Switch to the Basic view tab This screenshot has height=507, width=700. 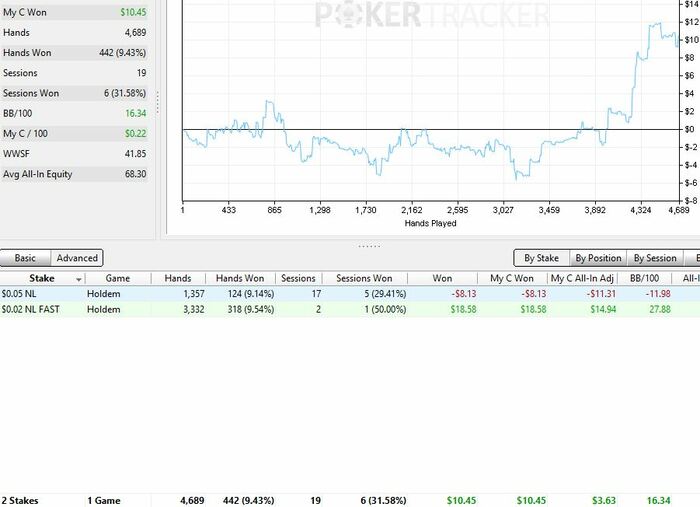point(25,258)
